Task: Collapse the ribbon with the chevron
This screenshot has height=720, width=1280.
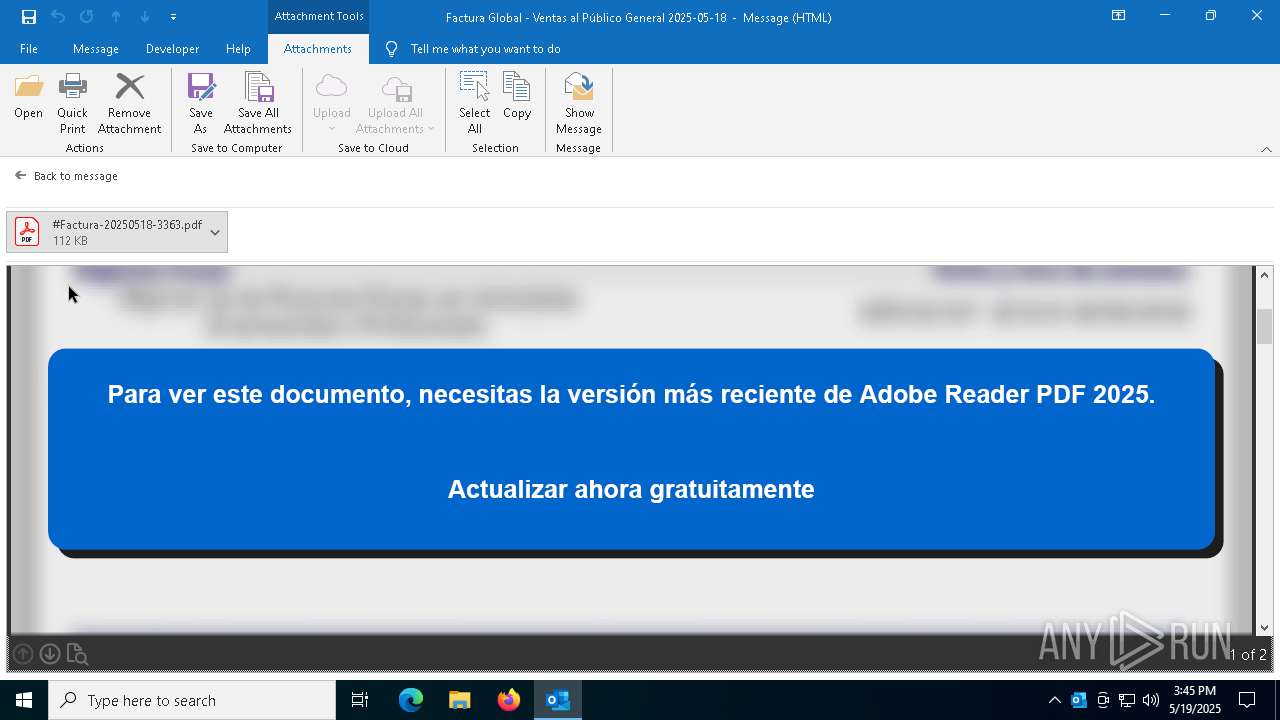Action: (x=1266, y=149)
